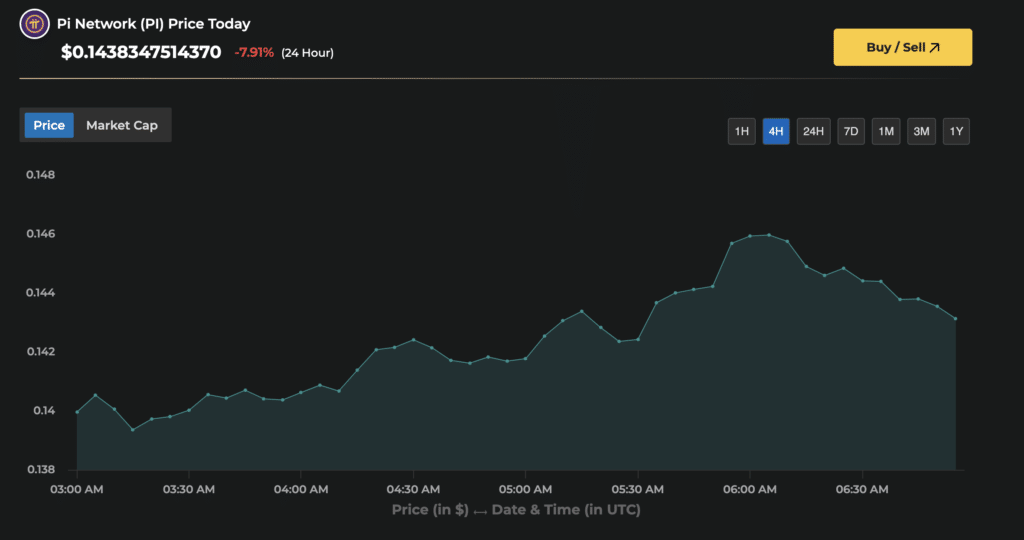The image size is (1024, 540).
Task: Select the 1Y time range
Action: [x=956, y=131]
